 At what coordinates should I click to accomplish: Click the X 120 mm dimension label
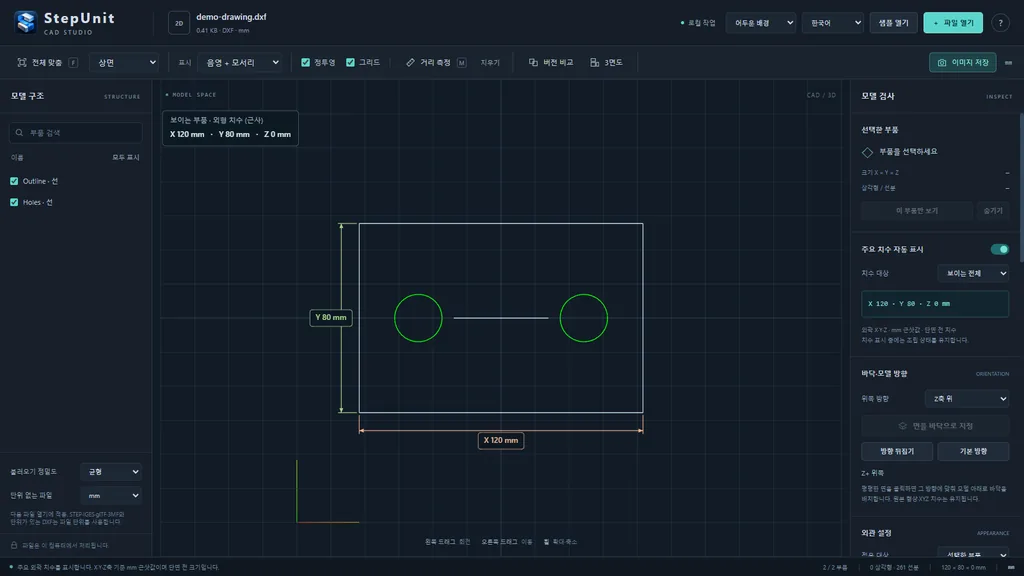point(501,441)
